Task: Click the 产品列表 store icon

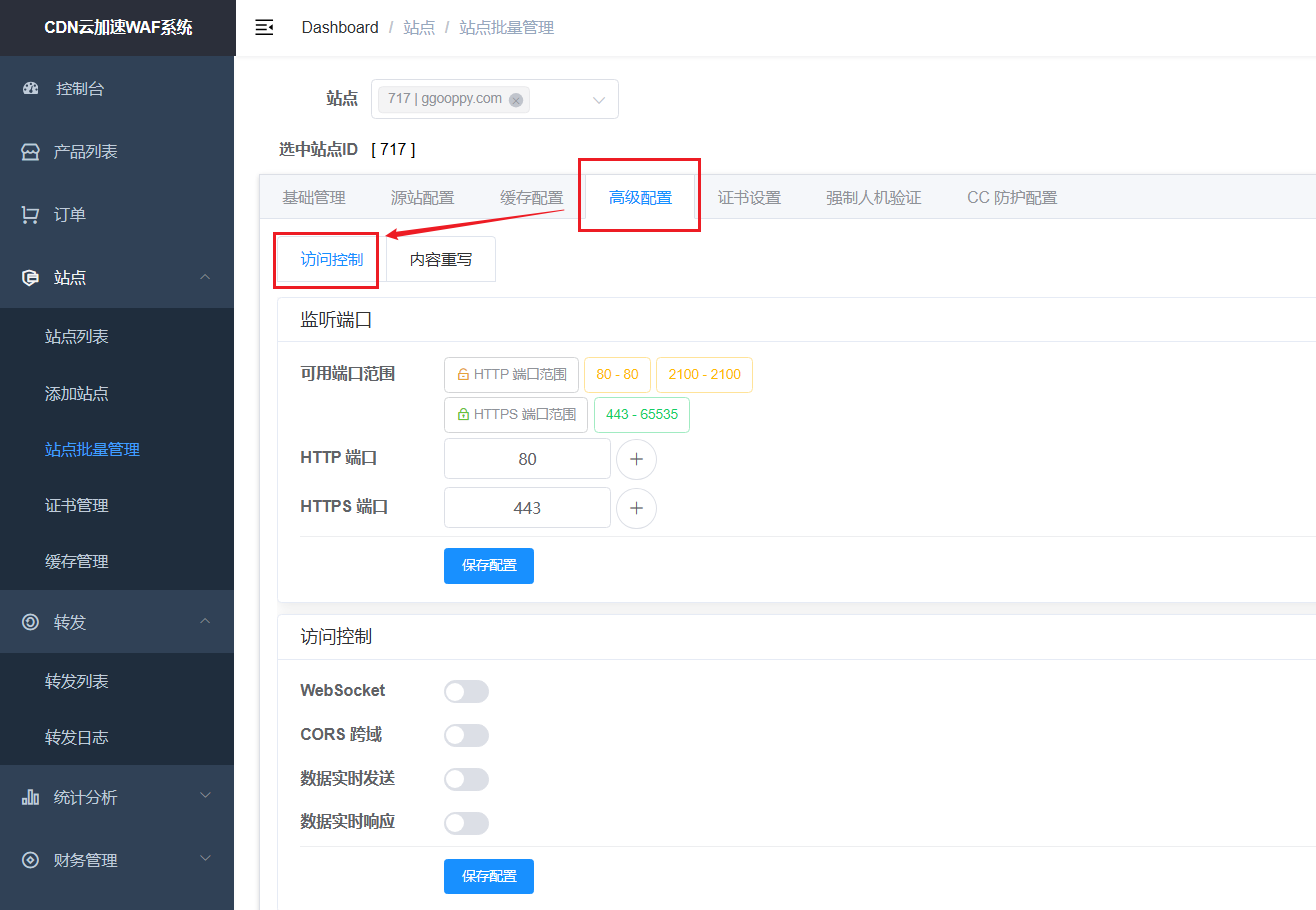Action: pyautogui.click(x=31, y=152)
